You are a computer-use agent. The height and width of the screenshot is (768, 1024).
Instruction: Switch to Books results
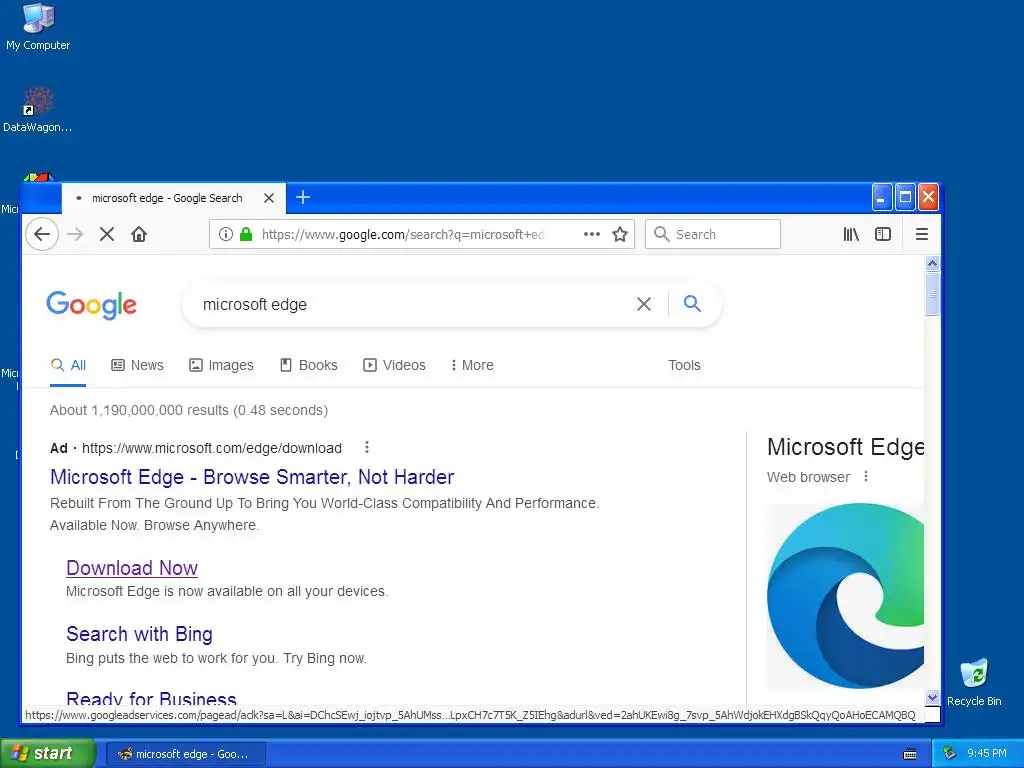(308, 365)
